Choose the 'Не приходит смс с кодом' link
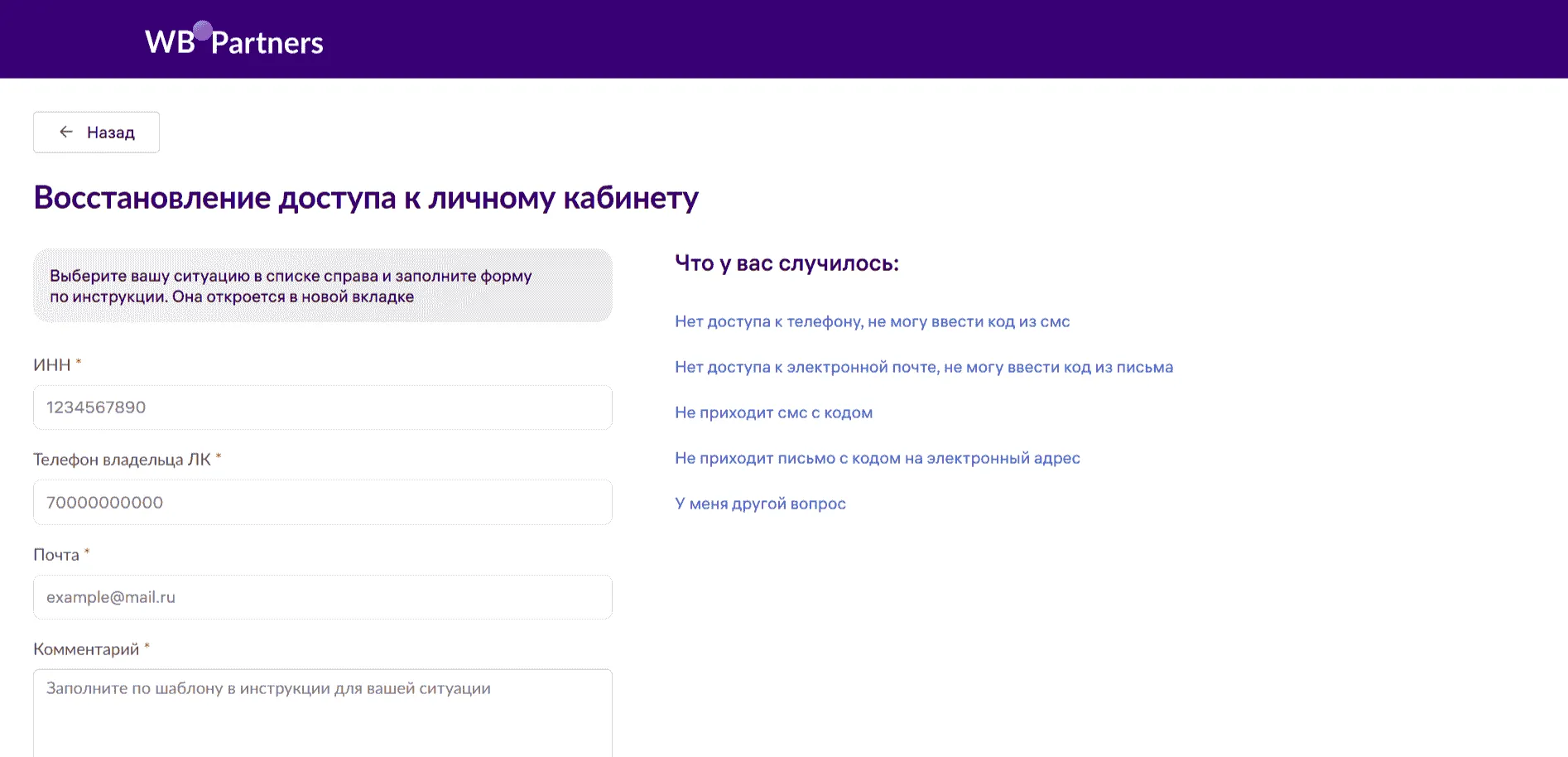The image size is (1568, 757). (773, 412)
